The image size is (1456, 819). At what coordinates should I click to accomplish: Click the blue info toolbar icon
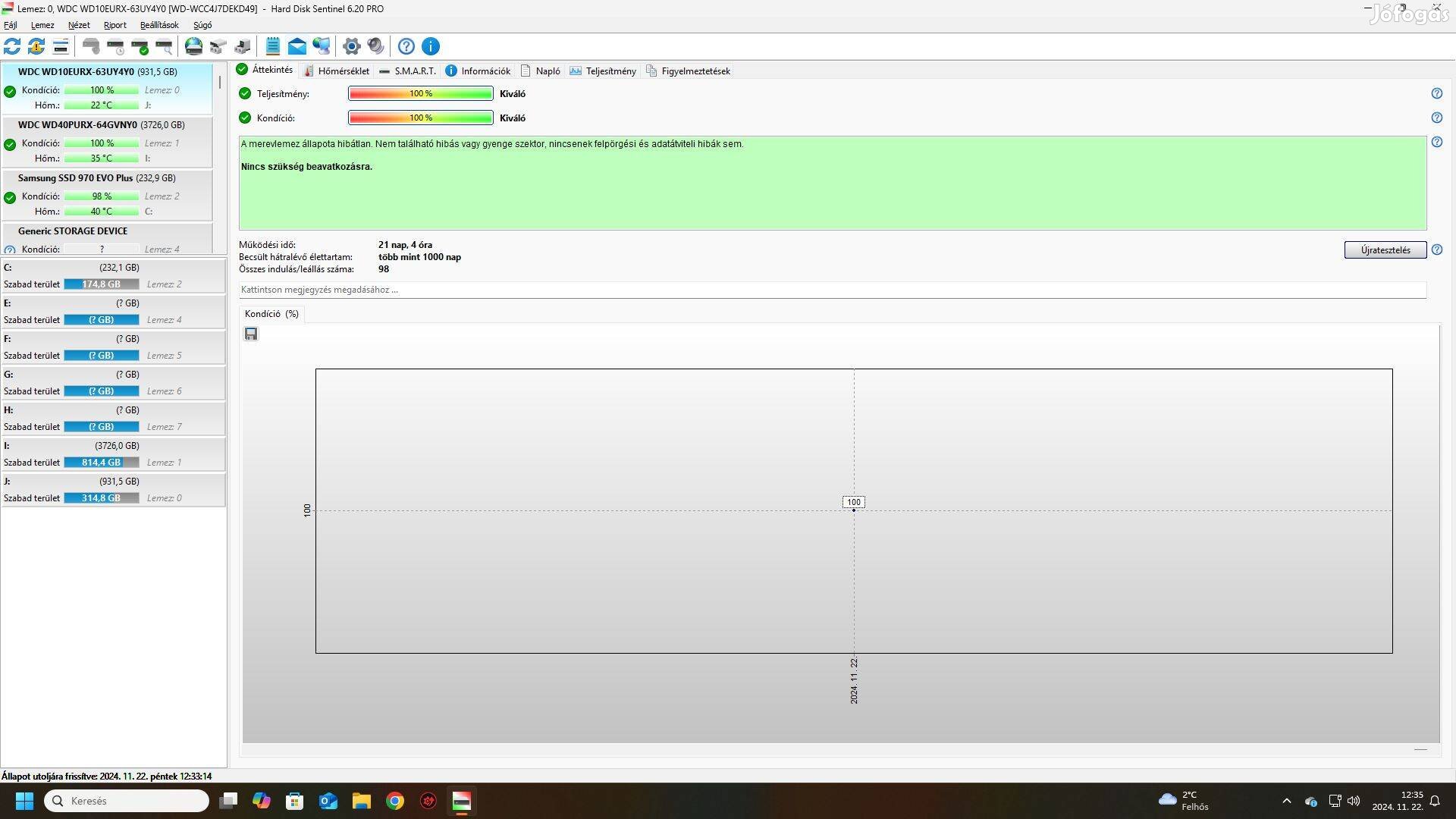tap(431, 46)
